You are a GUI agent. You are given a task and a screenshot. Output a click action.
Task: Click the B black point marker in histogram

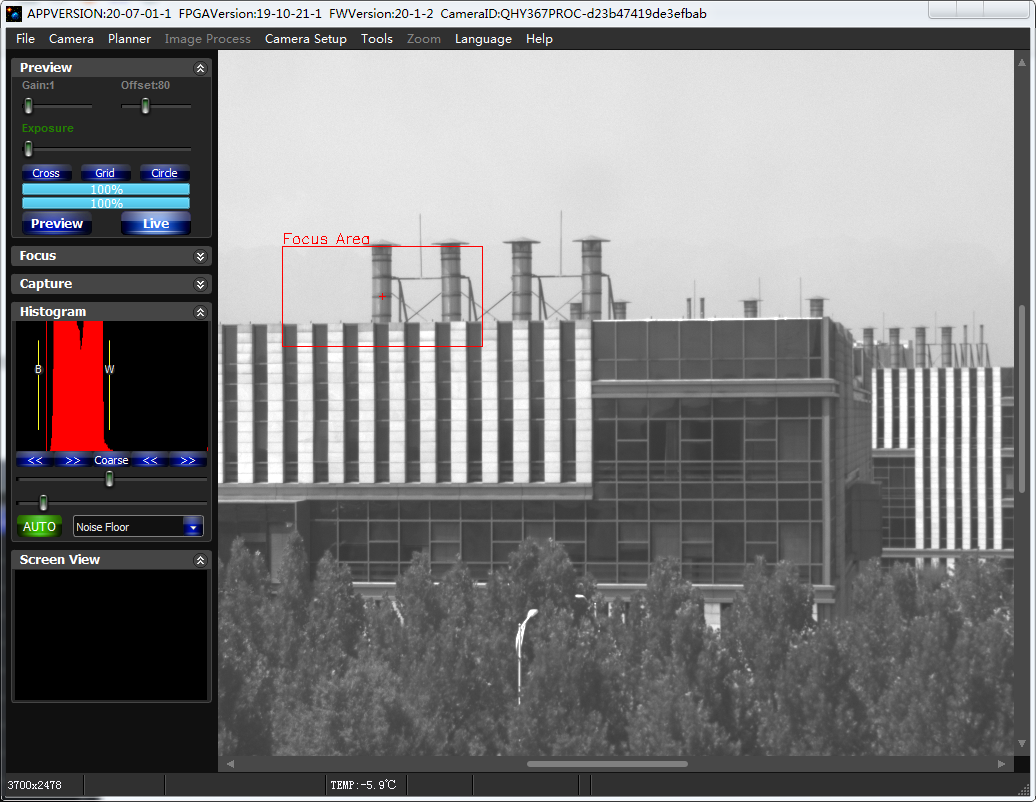tap(38, 369)
